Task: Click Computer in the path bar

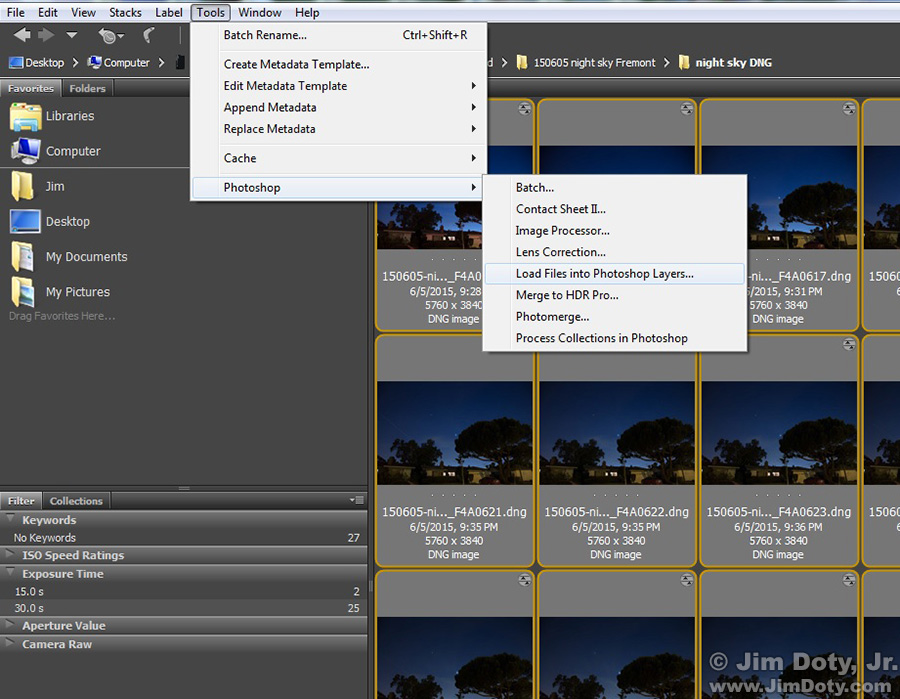Action: pos(119,63)
